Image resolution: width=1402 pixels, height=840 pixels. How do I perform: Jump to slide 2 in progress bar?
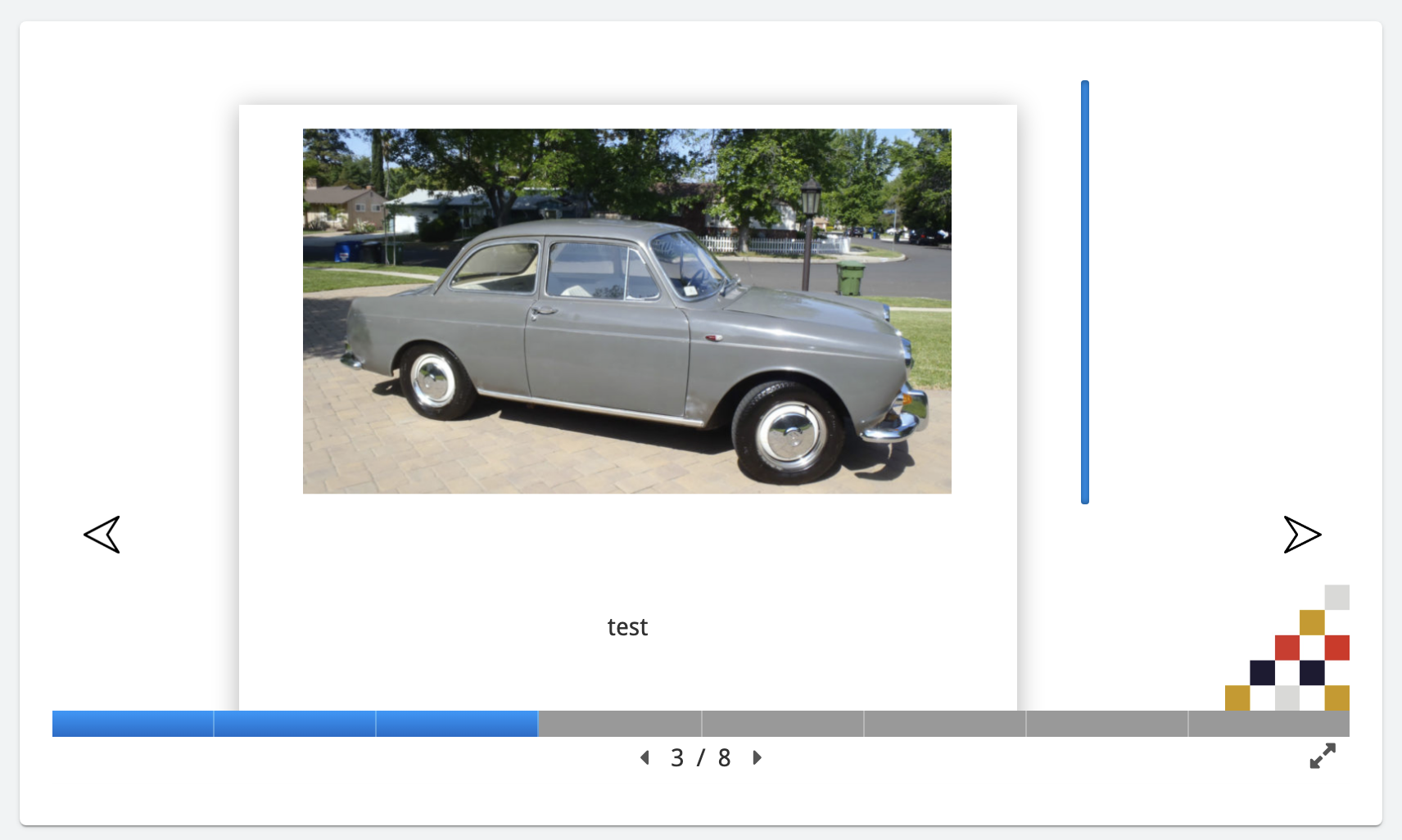click(295, 724)
